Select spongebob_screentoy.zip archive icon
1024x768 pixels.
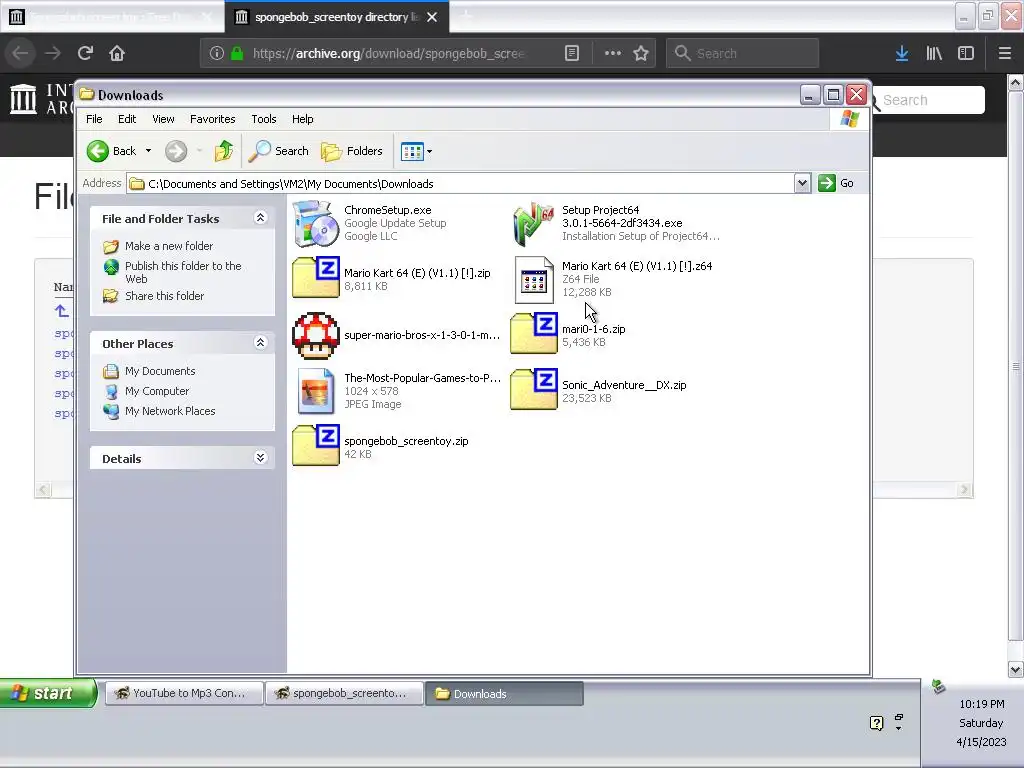pos(315,445)
